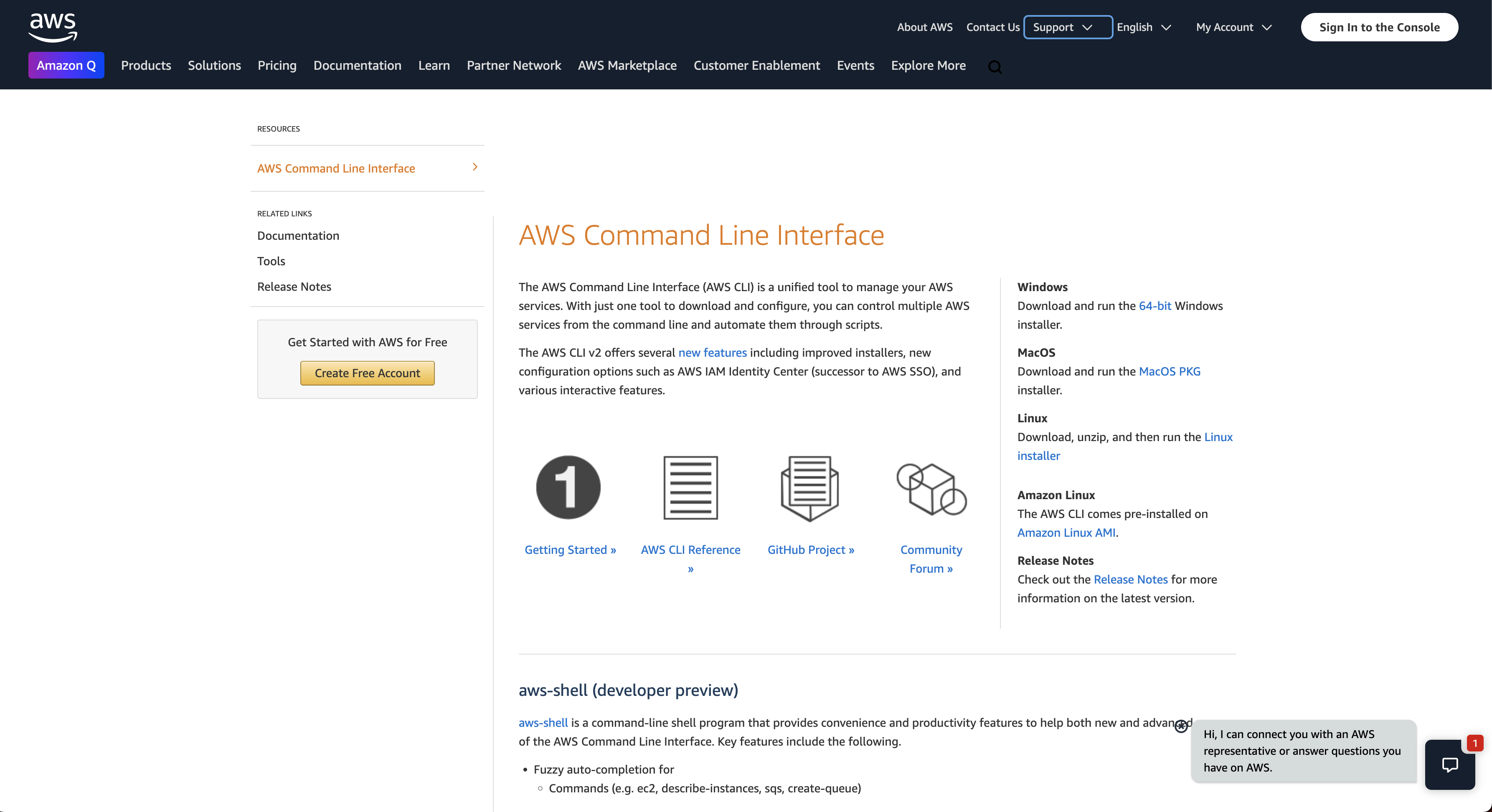Open the Learn menu

(434, 66)
